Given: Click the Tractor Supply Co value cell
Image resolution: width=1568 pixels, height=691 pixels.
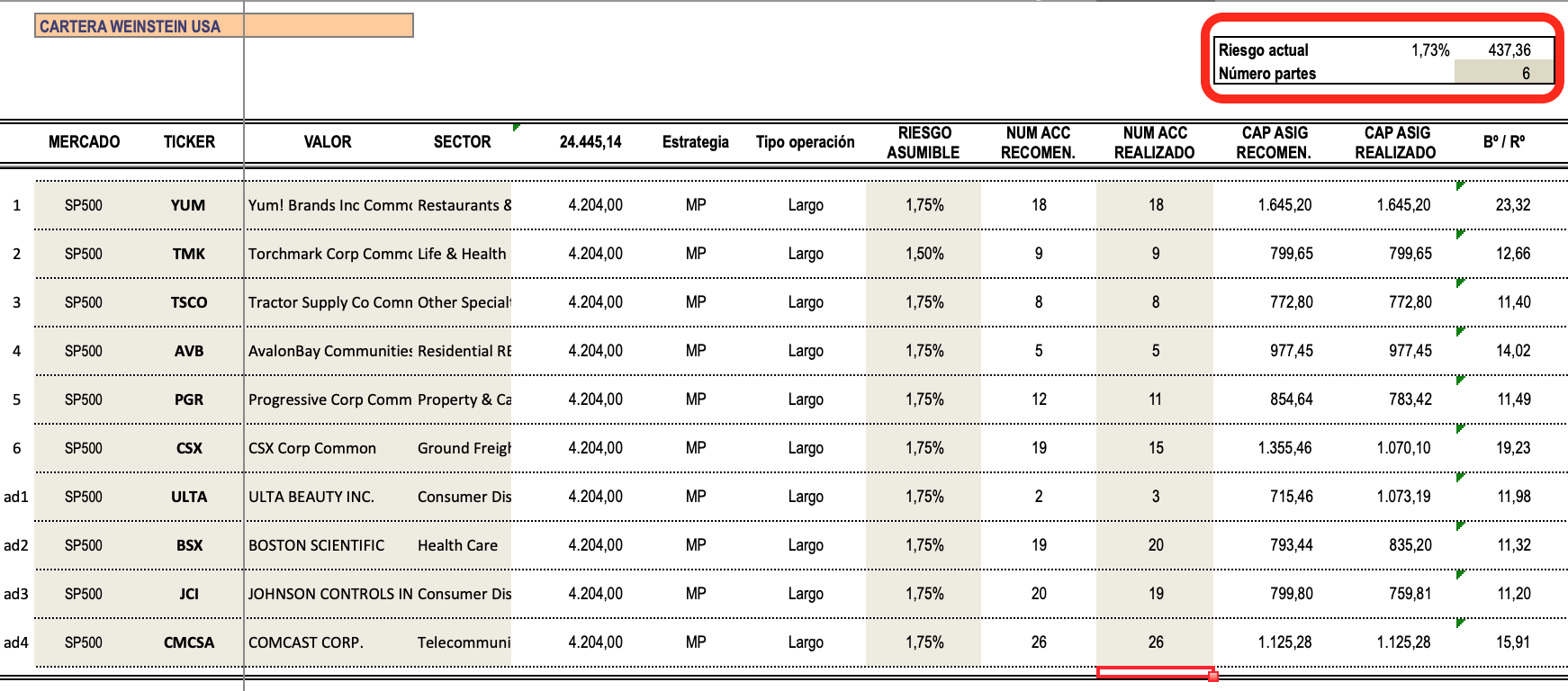Looking at the screenshot, I should pyautogui.click(x=329, y=302).
